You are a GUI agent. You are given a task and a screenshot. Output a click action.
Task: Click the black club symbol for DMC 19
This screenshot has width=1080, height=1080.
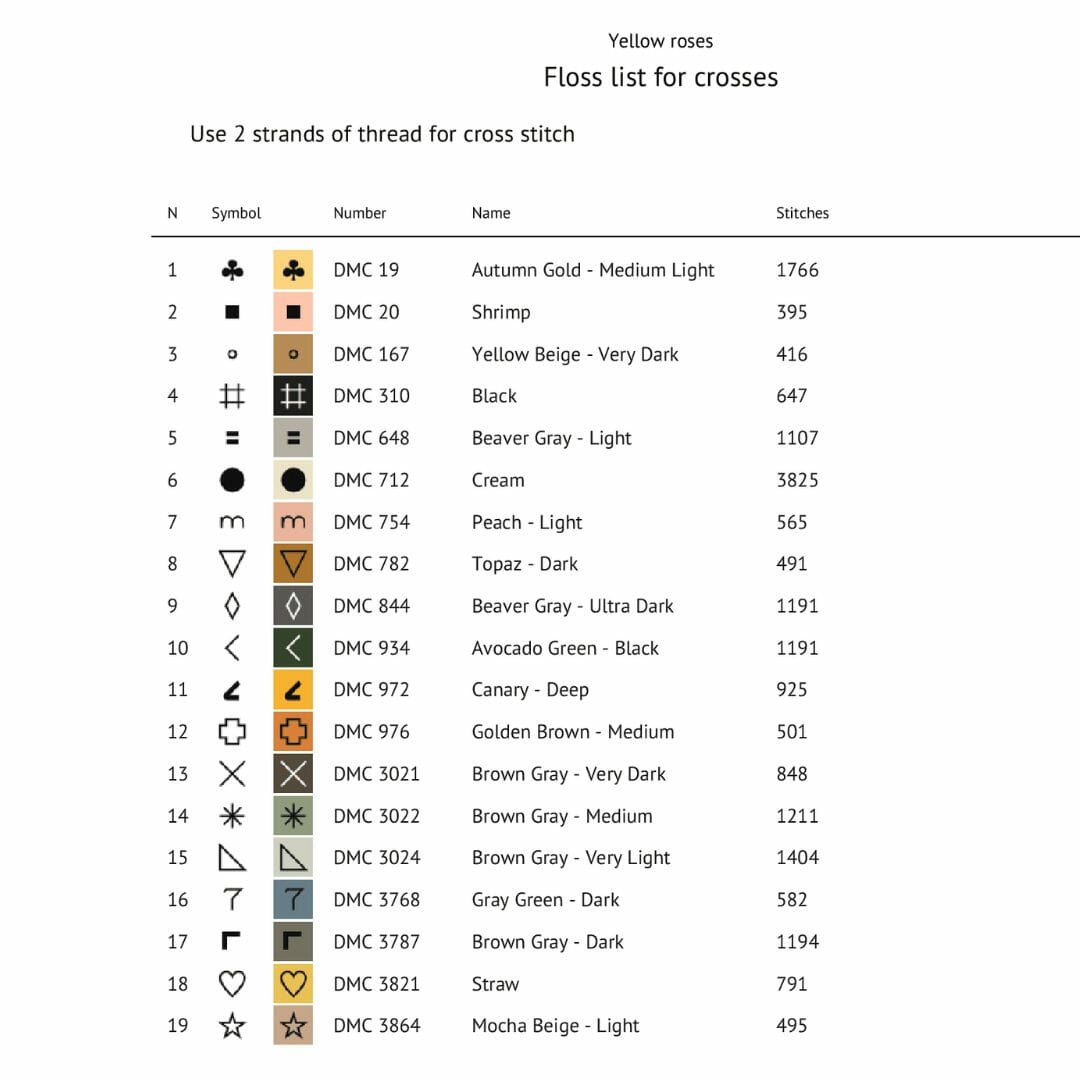click(232, 270)
